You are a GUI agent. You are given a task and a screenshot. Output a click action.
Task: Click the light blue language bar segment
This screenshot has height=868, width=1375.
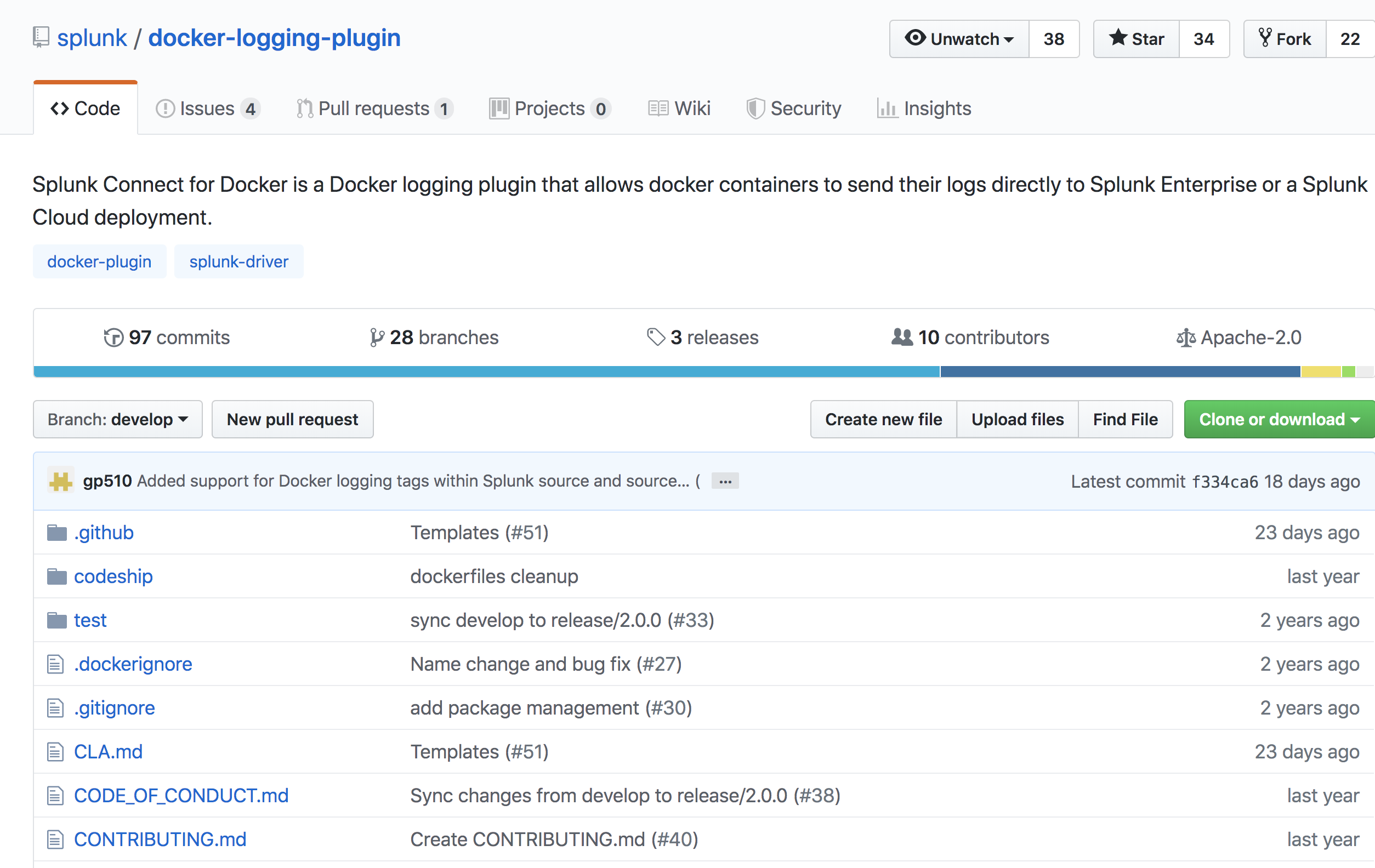click(x=487, y=372)
